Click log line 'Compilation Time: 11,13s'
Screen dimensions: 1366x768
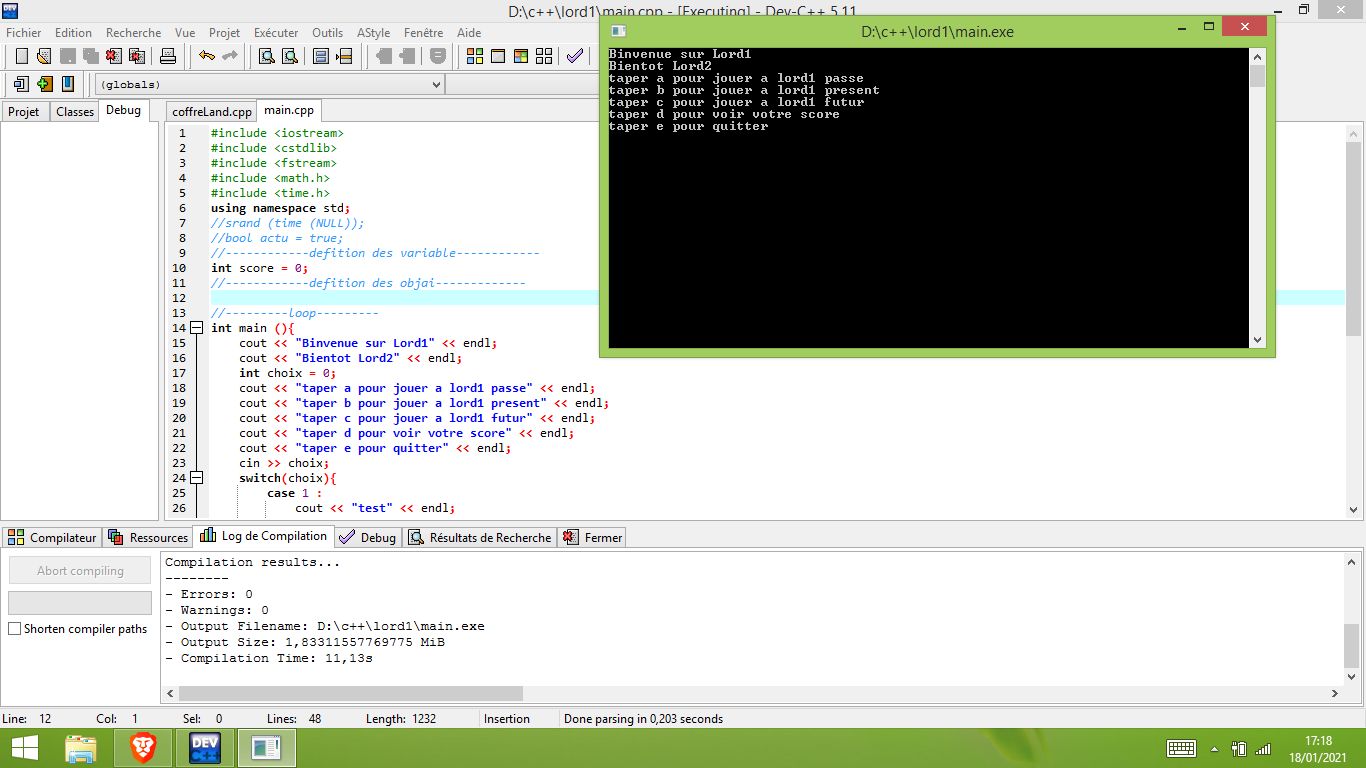tap(269, 658)
